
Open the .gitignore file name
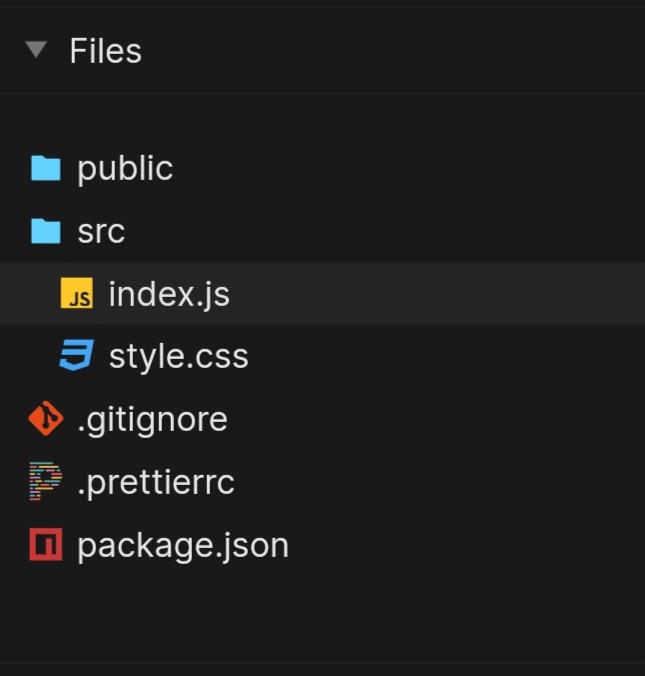pyautogui.click(x=152, y=419)
